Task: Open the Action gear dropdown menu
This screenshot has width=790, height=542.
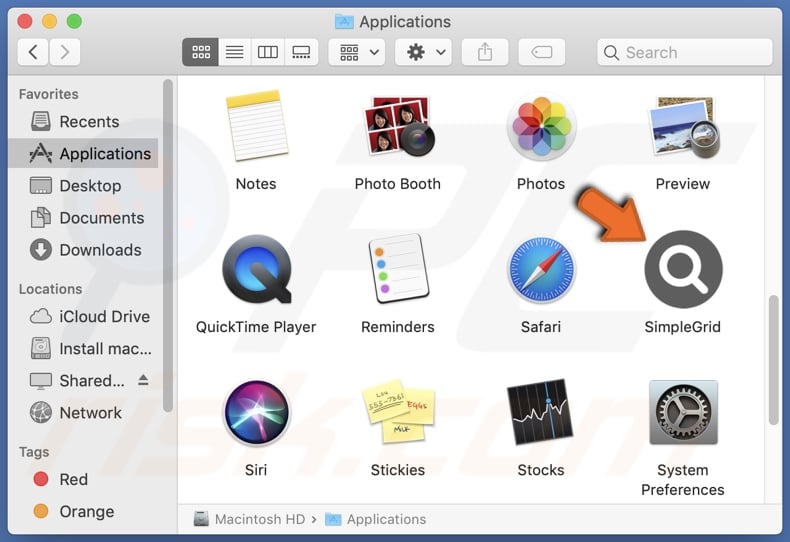Action: pyautogui.click(x=423, y=52)
